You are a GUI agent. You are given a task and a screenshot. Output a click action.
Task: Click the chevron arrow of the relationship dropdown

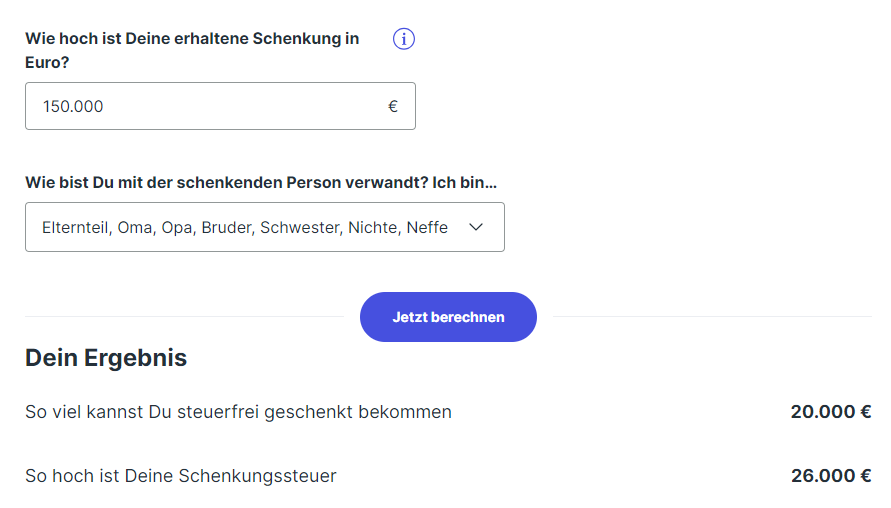coord(476,227)
